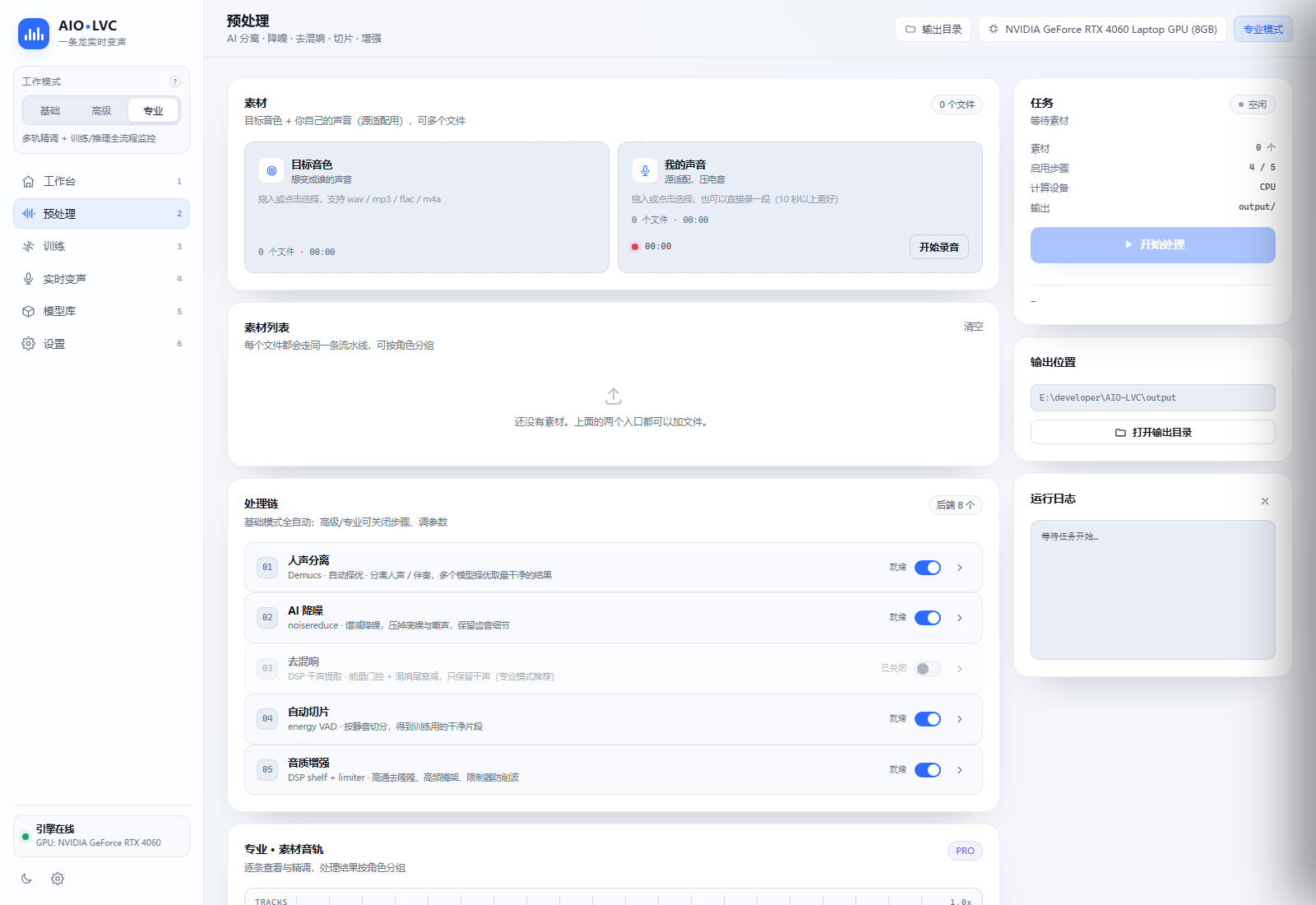This screenshot has height=905, width=1316.
Task: Click the GPU chip icon in header
Action: (994, 29)
